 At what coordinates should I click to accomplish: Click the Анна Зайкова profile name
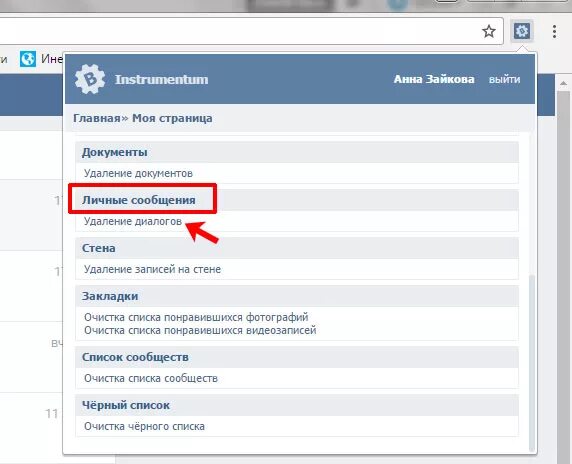(x=434, y=79)
